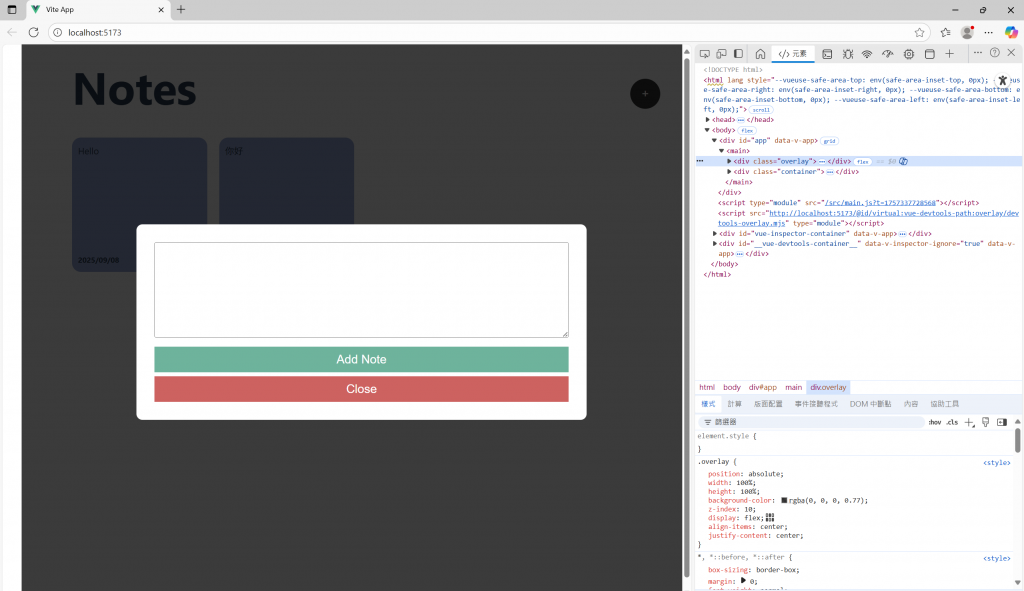The image size is (1024, 591).
Task: Click the add-to-favorites star in address bar
Action: (x=920, y=33)
